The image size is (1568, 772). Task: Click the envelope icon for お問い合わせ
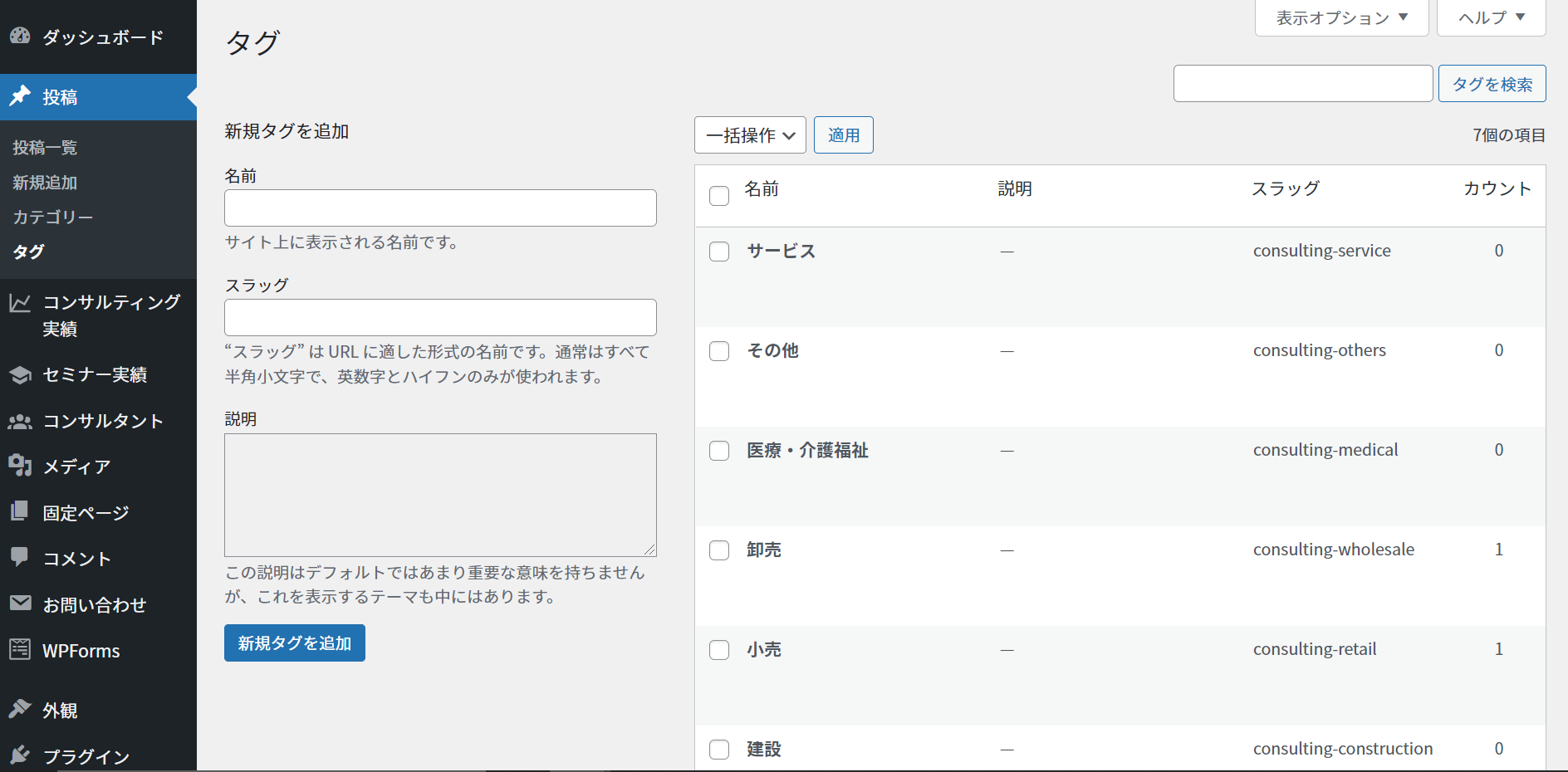click(20, 603)
